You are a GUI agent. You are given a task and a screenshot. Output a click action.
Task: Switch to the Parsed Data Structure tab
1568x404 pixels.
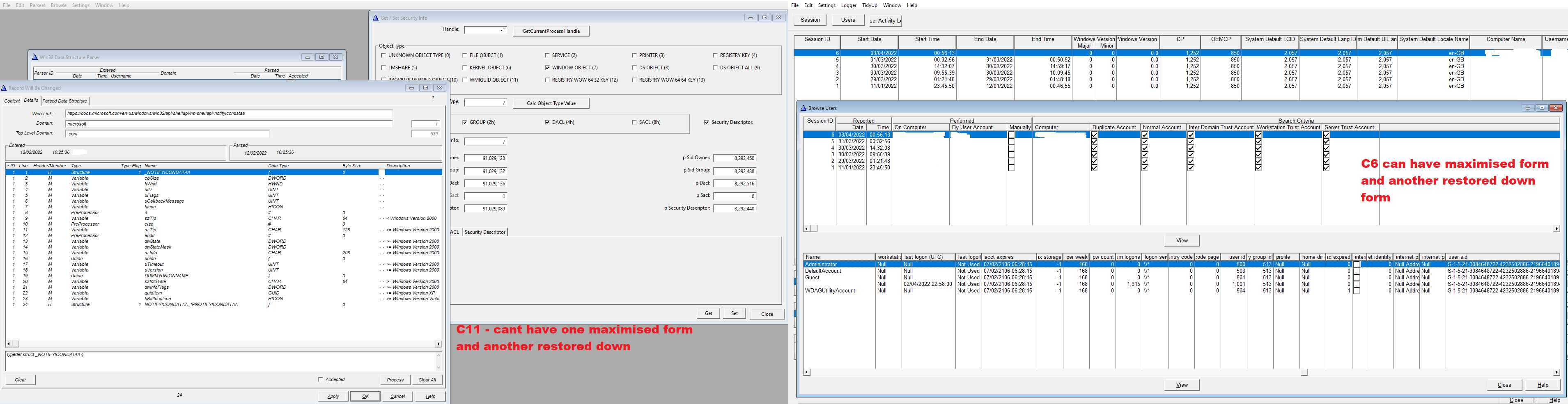(x=64, y=101)
